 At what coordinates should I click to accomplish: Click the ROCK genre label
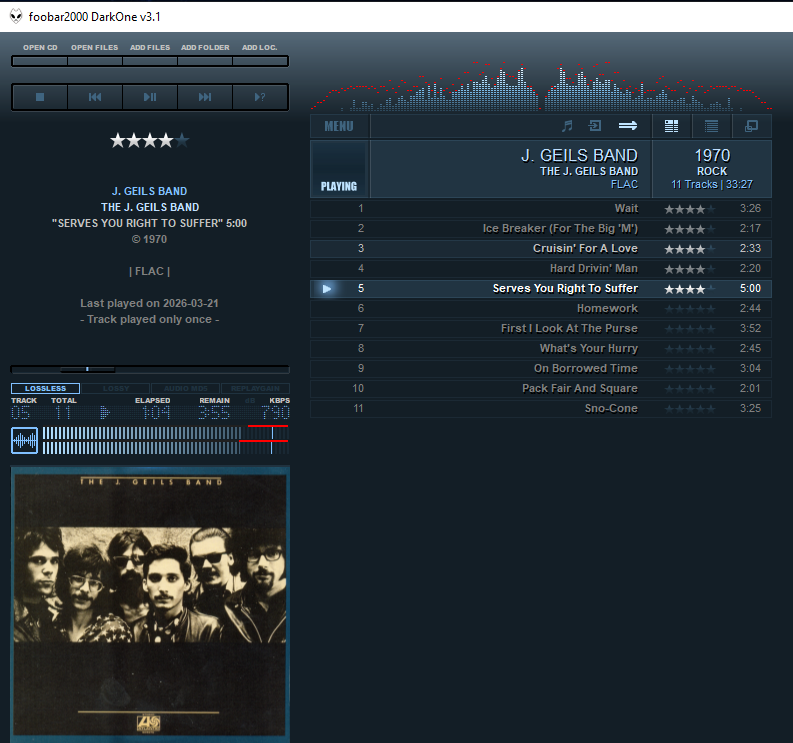pyautogui.click(x=712, y=171)
